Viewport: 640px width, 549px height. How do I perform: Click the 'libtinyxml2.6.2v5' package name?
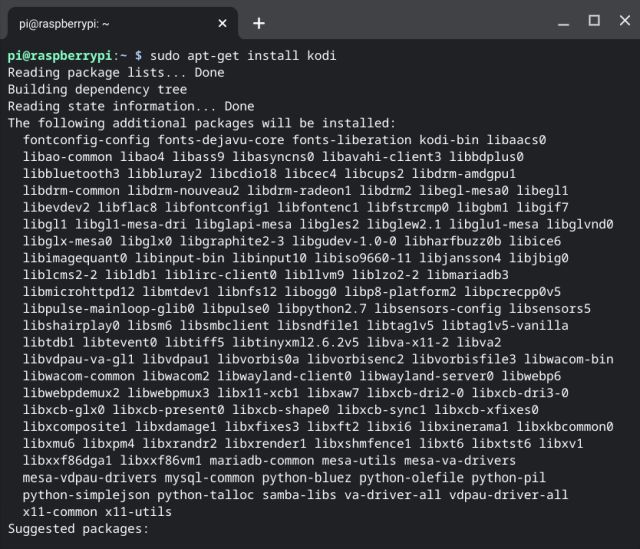click(295, 342)
